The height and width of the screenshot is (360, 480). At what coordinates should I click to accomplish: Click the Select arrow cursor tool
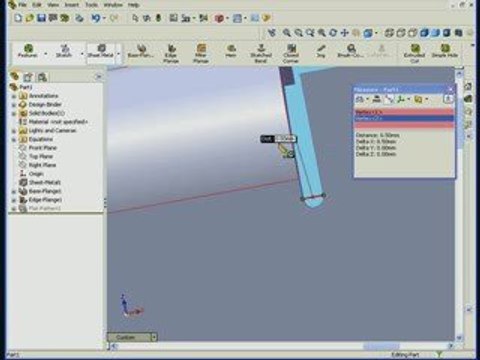pos(135,18)
